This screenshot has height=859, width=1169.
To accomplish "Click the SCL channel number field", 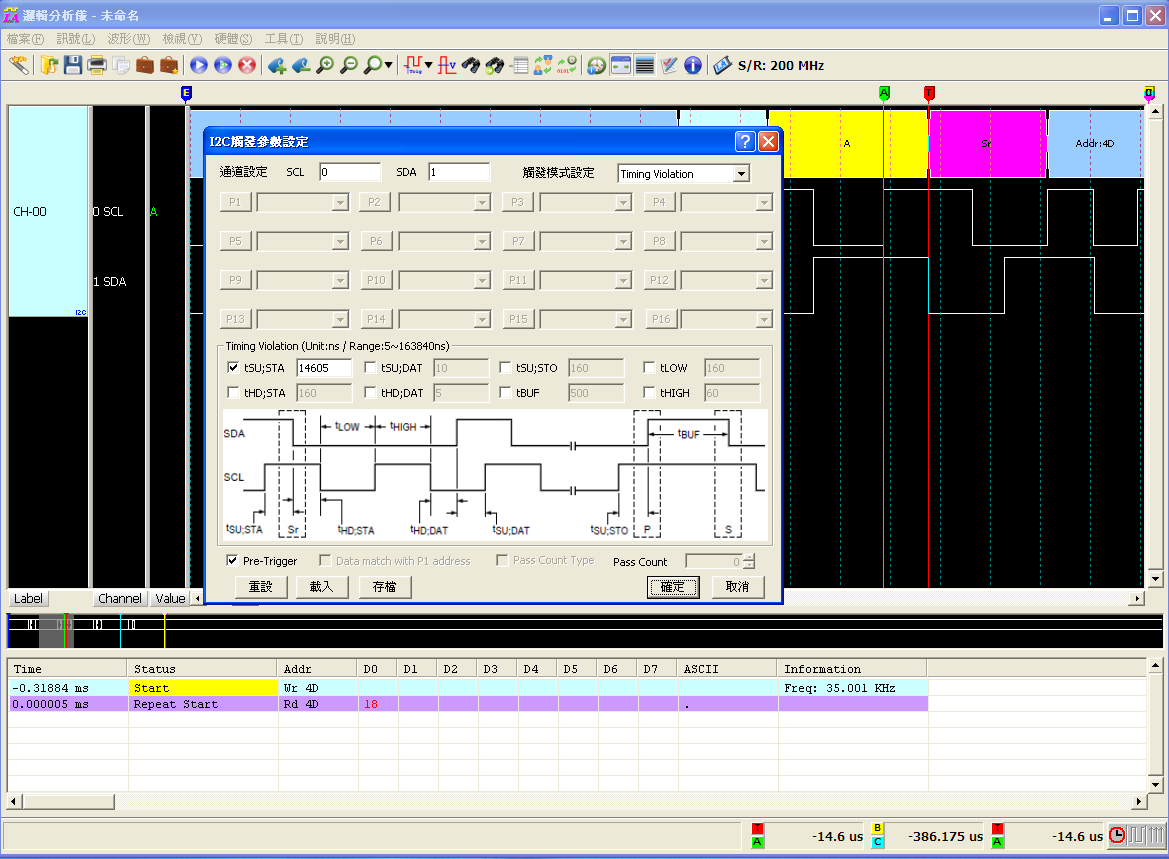I will 350,172.
